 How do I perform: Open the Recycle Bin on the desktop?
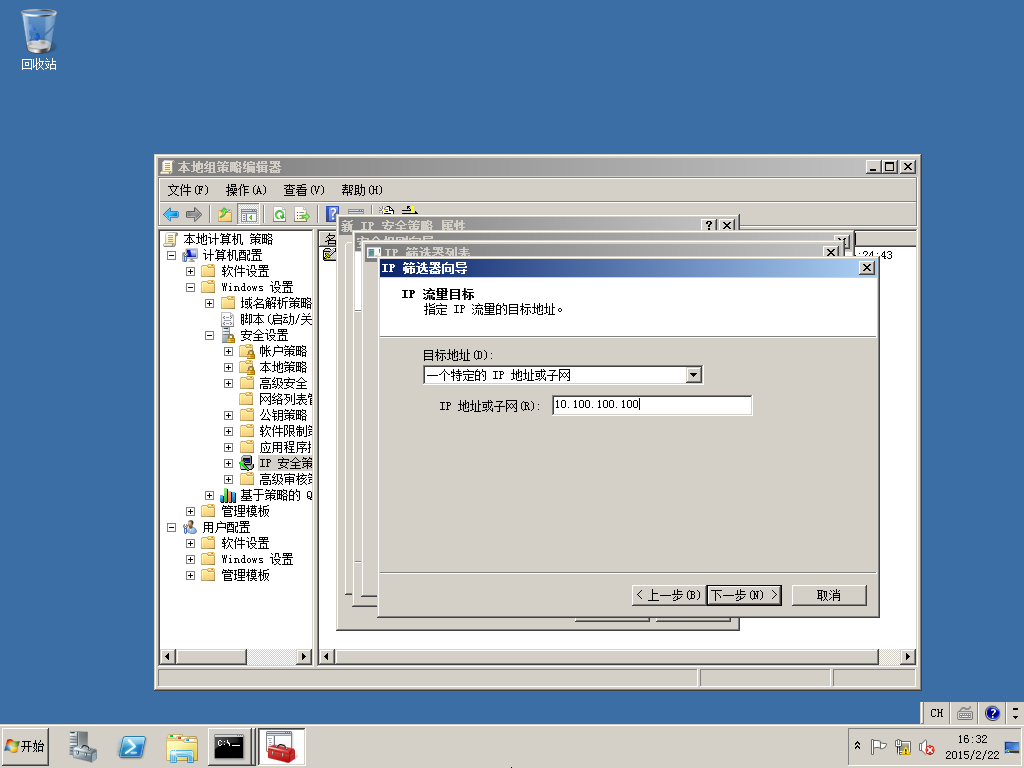click(x=39, y=39)
